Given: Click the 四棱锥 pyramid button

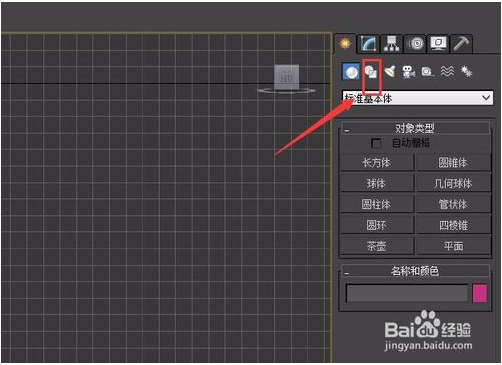Looking at the screenshot, I should [x=453, y=225].
